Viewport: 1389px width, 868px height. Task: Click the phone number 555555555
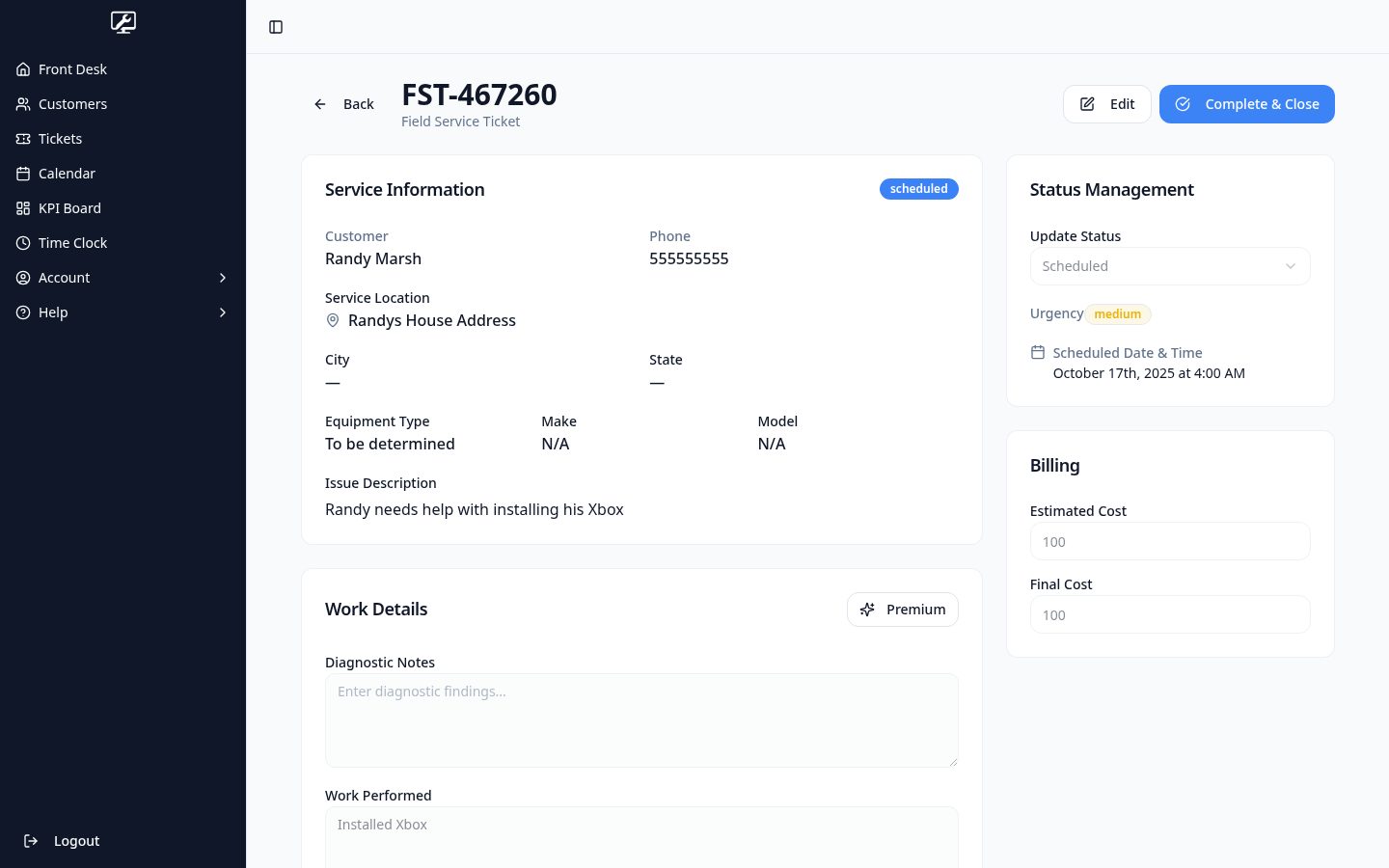[689, 258]
